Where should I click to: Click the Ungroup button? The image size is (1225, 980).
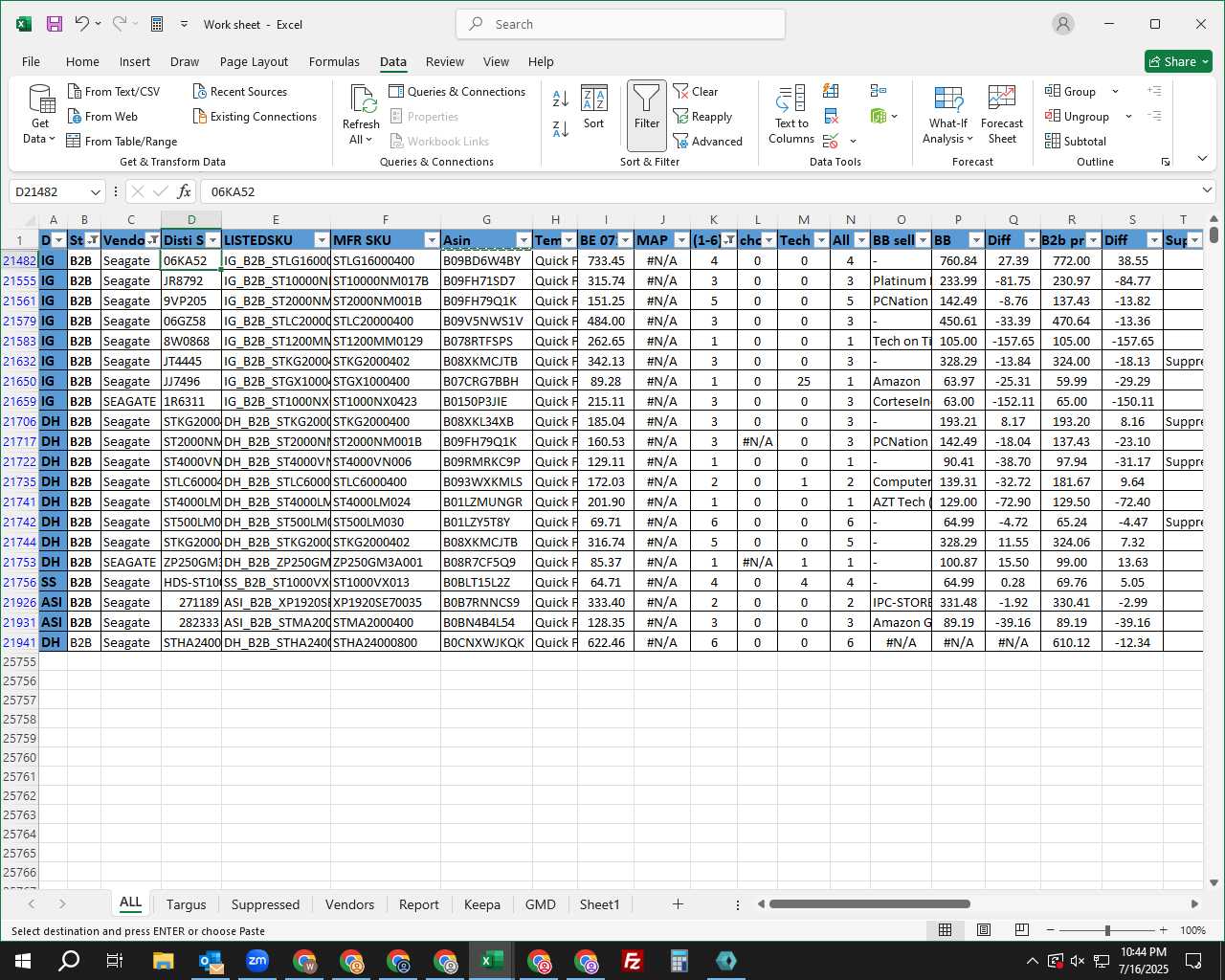[1078, 117]
